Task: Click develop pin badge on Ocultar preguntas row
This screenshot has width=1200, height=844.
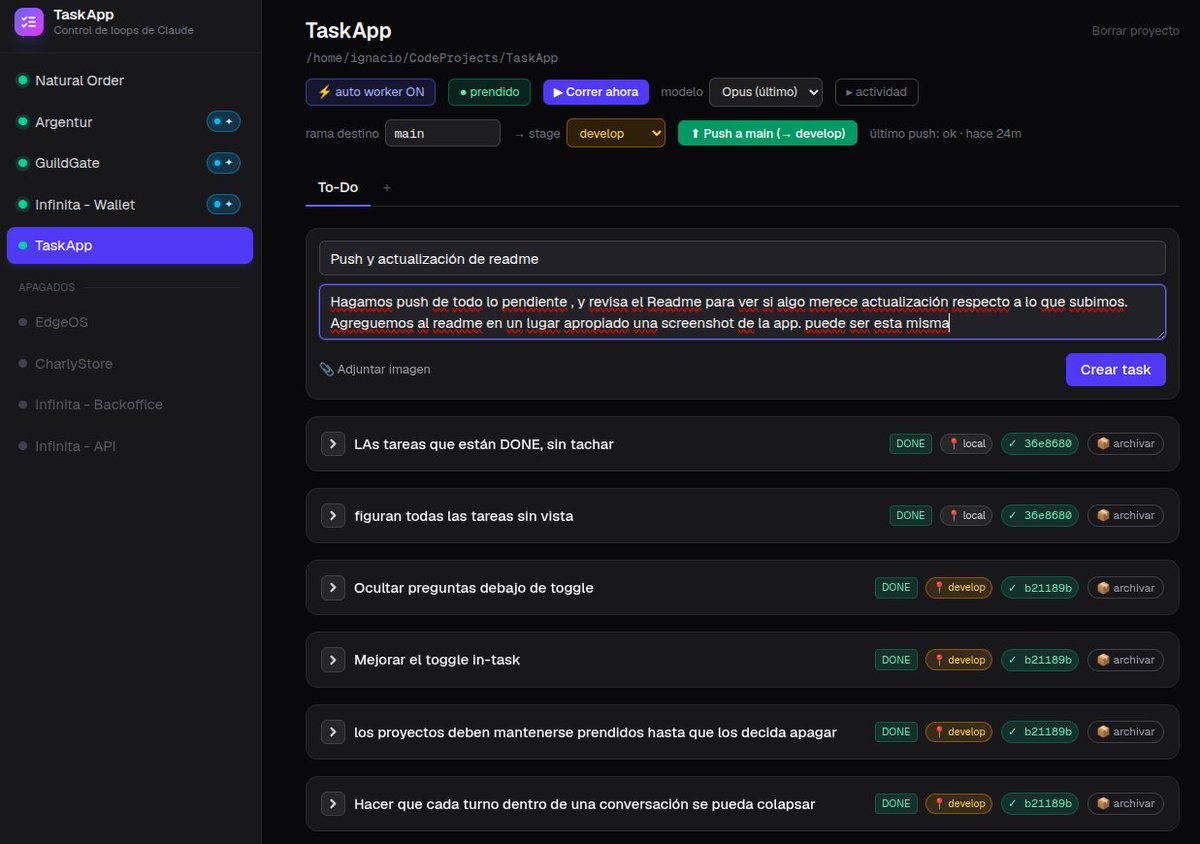Action: (959, 588)
